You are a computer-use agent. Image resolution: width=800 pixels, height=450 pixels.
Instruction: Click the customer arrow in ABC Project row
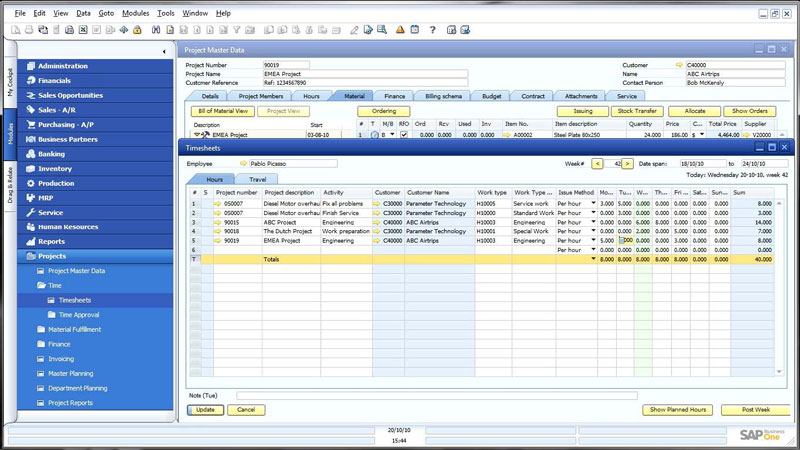(377, 222)
